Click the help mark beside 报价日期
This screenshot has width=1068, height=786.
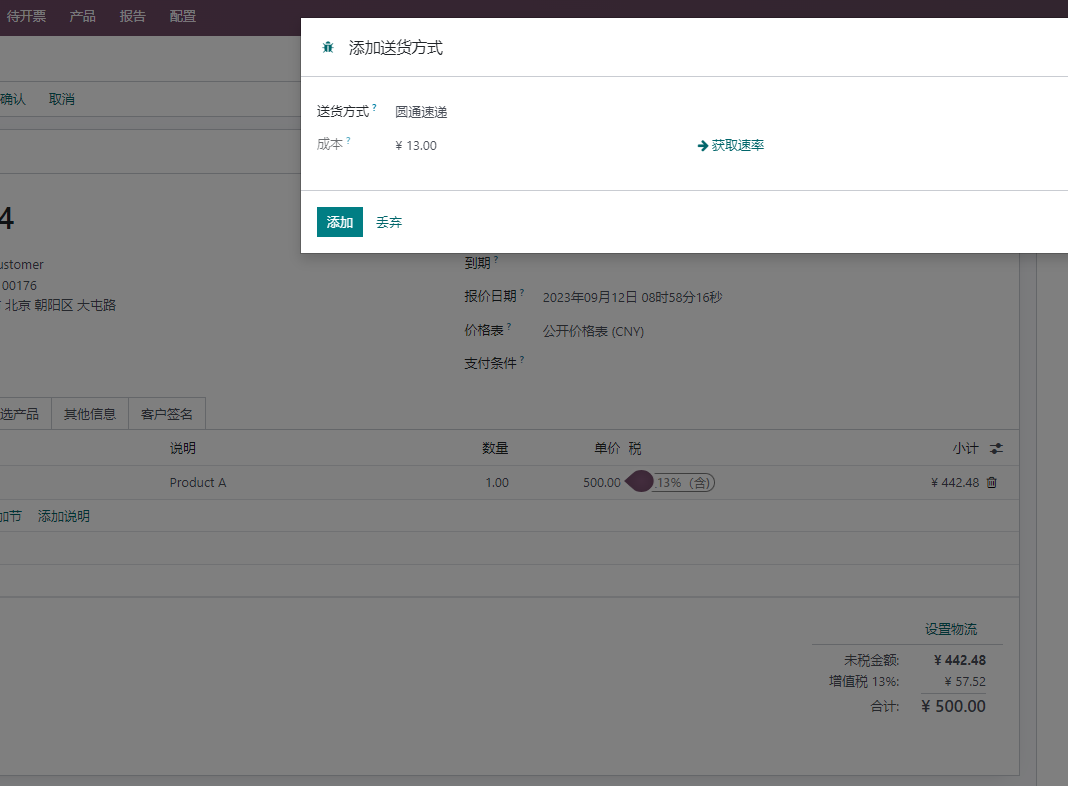coord(522,292)
